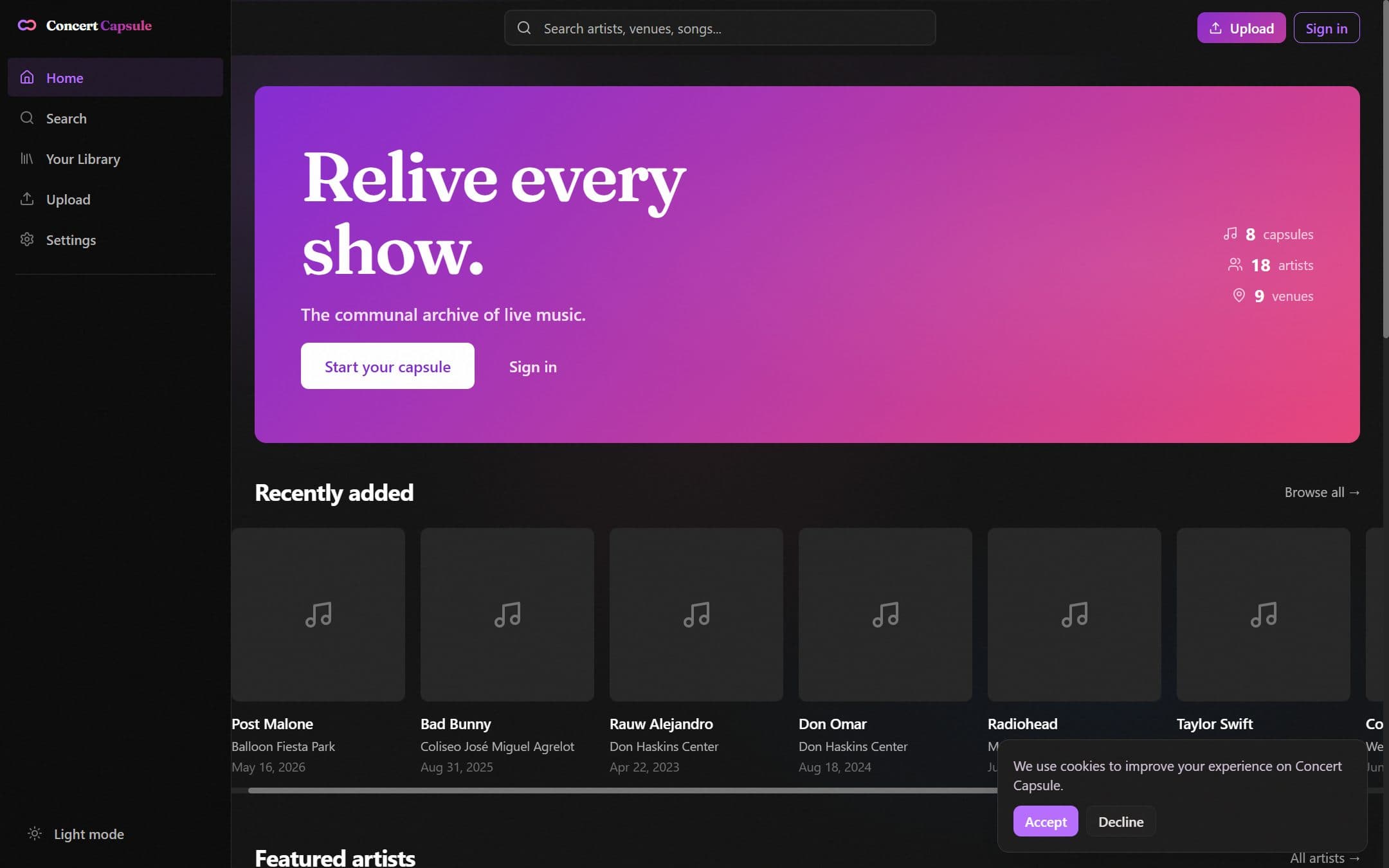Click the Radiohead artist name
The width and height of the screenshot is (1389, 868).
click(1022, 724)
